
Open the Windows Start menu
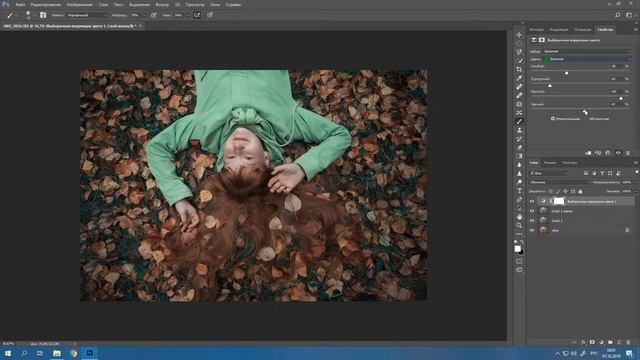point(7,353)
